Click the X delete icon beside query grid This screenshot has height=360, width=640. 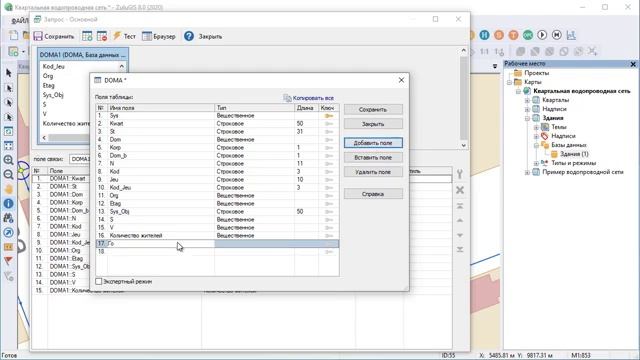[x=460, y=190]
